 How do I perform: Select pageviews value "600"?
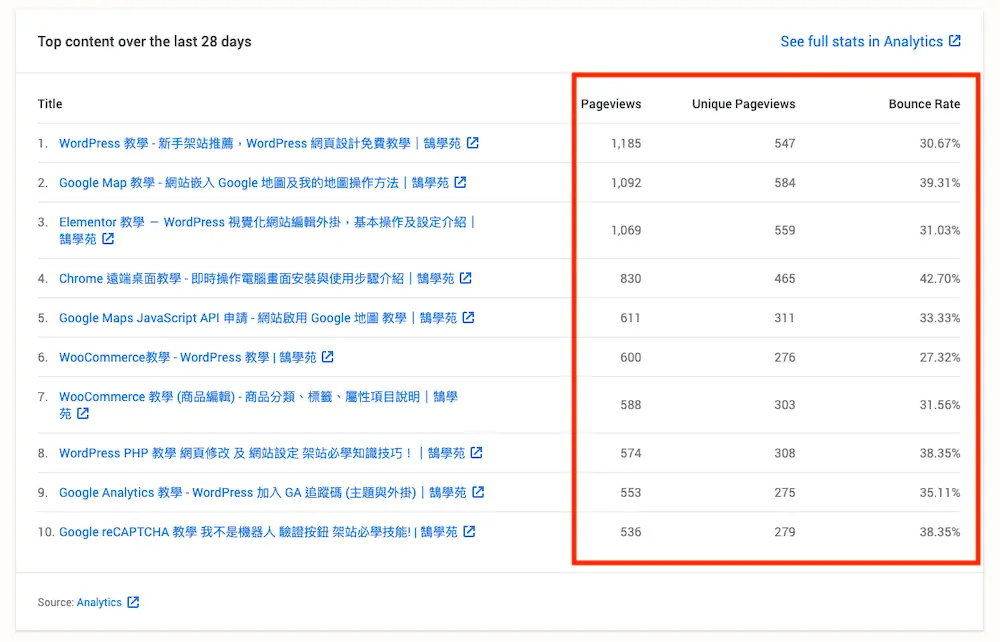631,358
